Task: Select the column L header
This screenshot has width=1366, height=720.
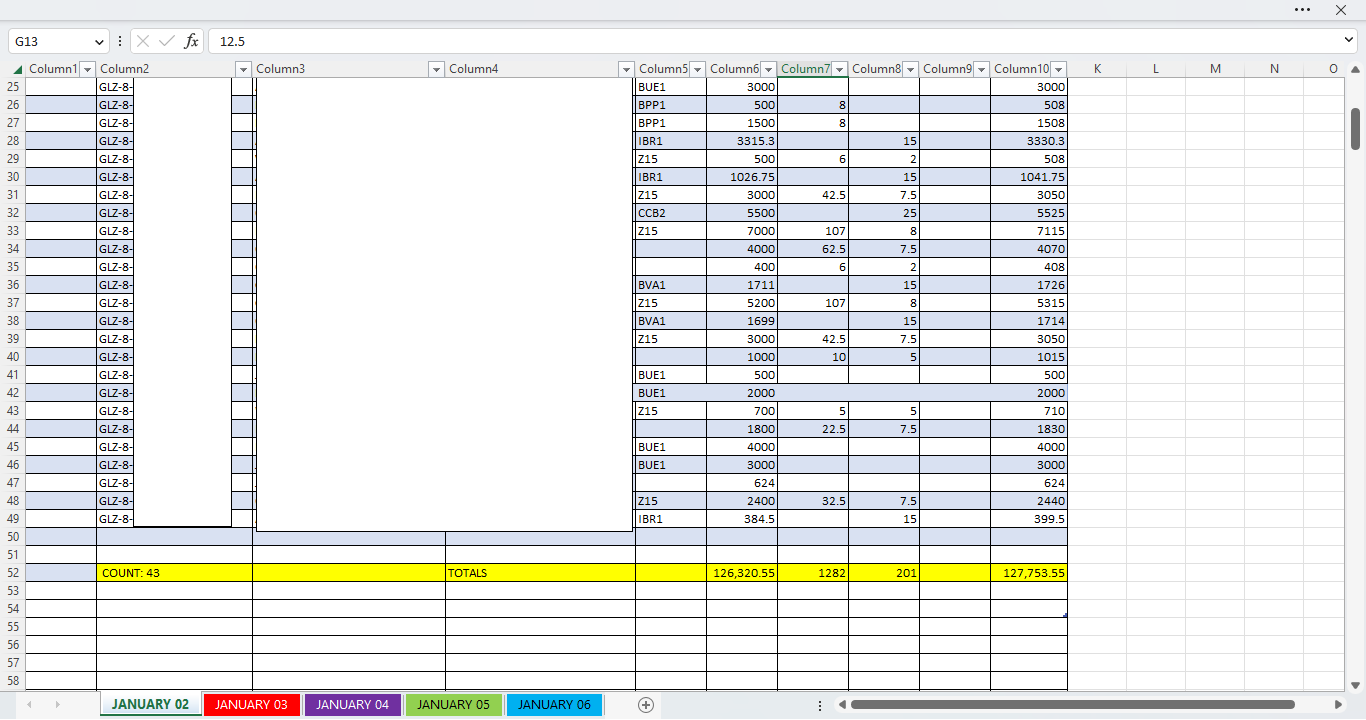Action: tap(1156, 69)
